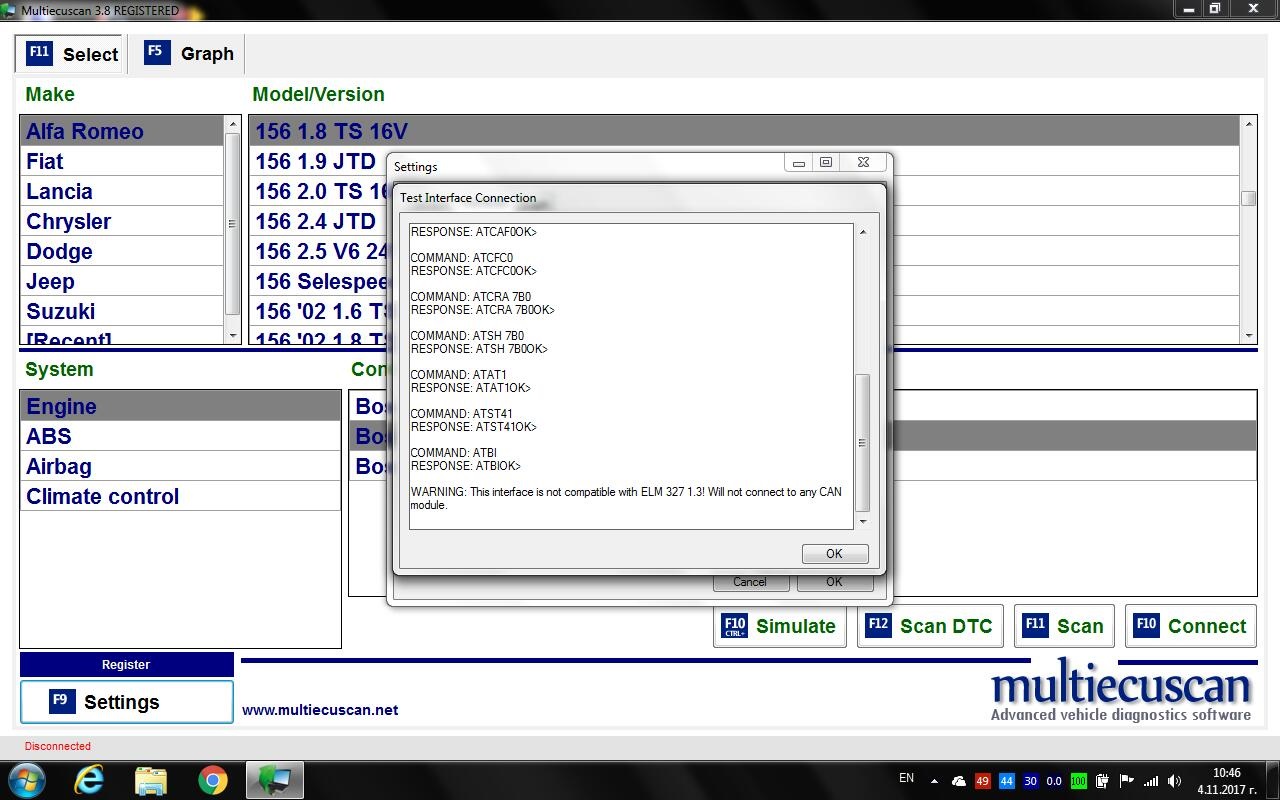1280x800 pixels.
Task: Click OK in Test Interface Connection dialog
Action: click(x=834, y=553)
